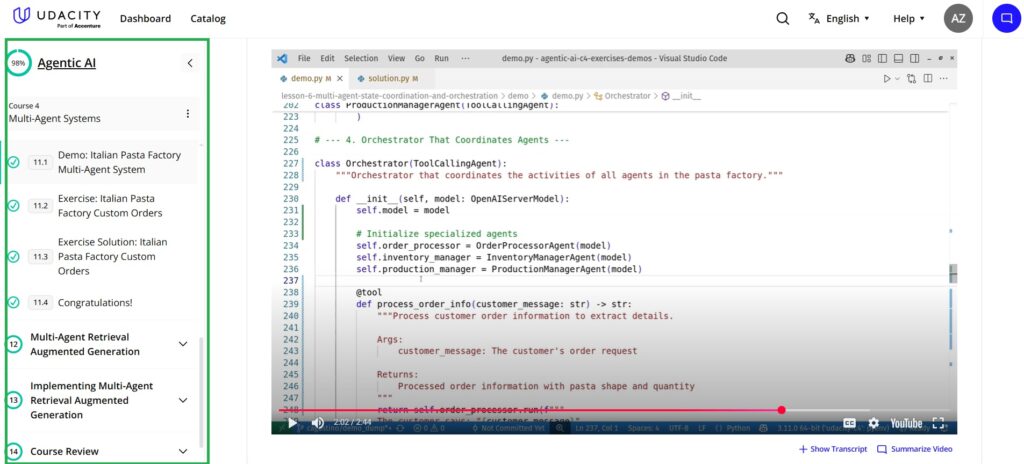Click code line 238 with @tool decorator
1024x464 pixels.
(369, 293)
